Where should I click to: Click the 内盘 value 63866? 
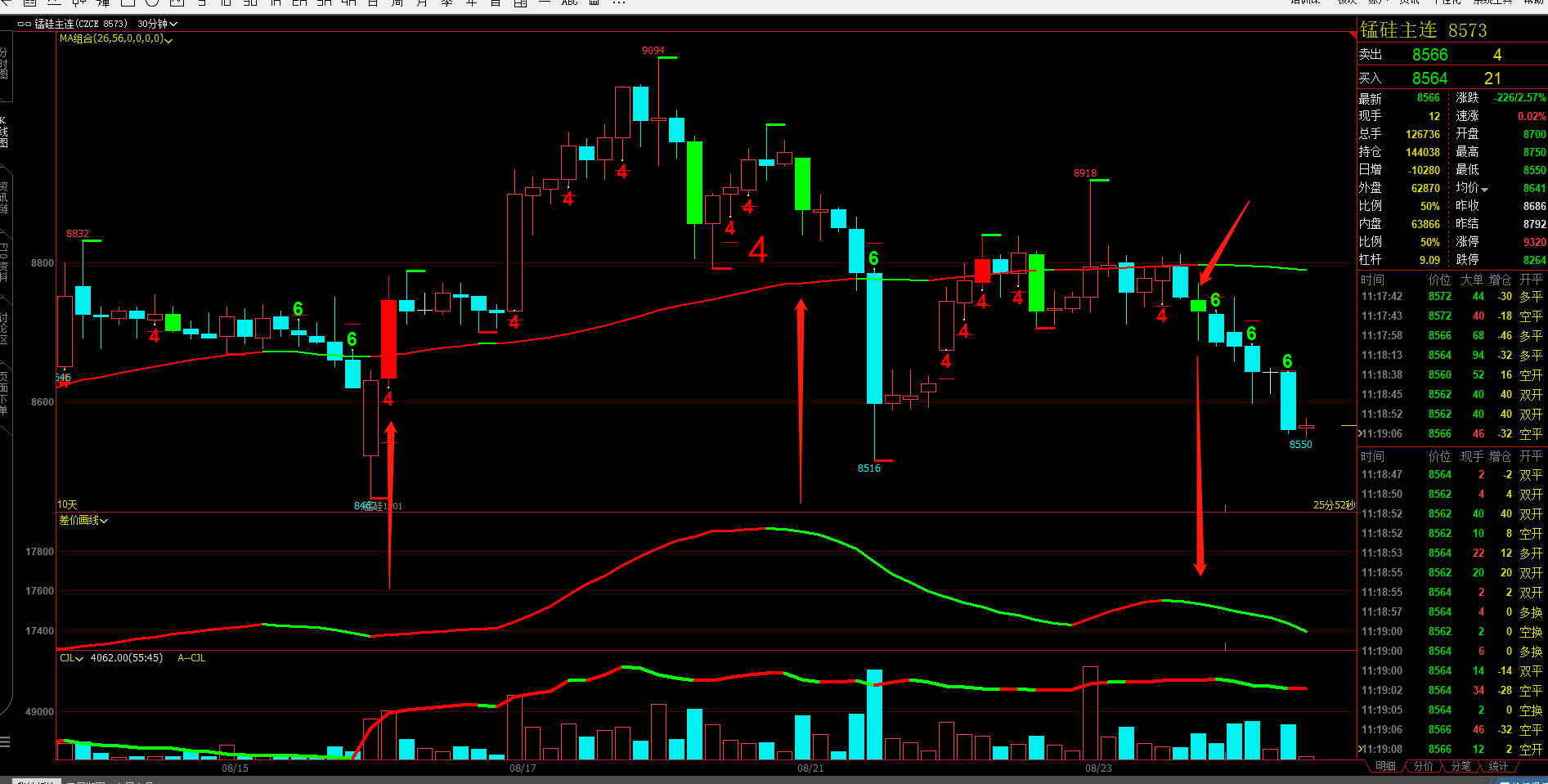[1425, 224]
